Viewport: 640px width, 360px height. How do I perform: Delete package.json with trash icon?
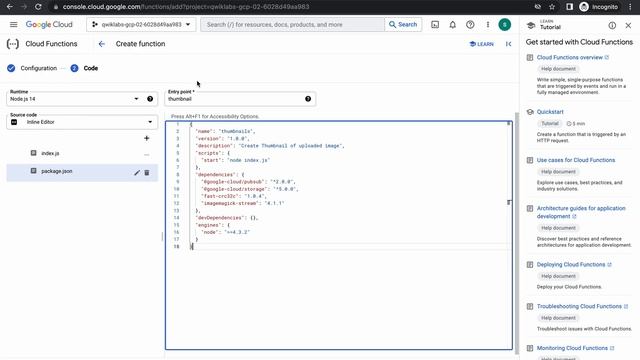point(147,173)
